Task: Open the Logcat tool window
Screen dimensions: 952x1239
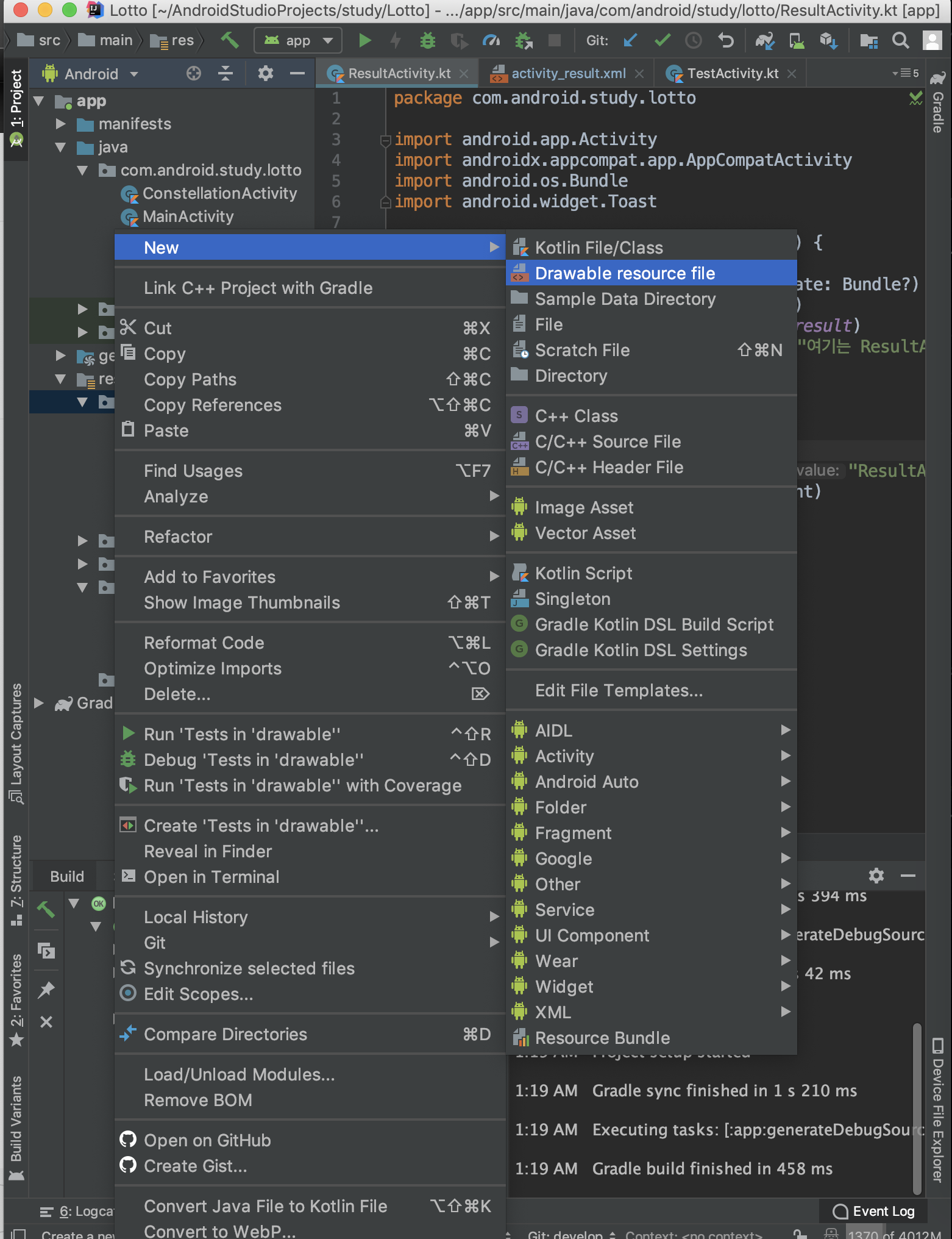Action: 77,1212
